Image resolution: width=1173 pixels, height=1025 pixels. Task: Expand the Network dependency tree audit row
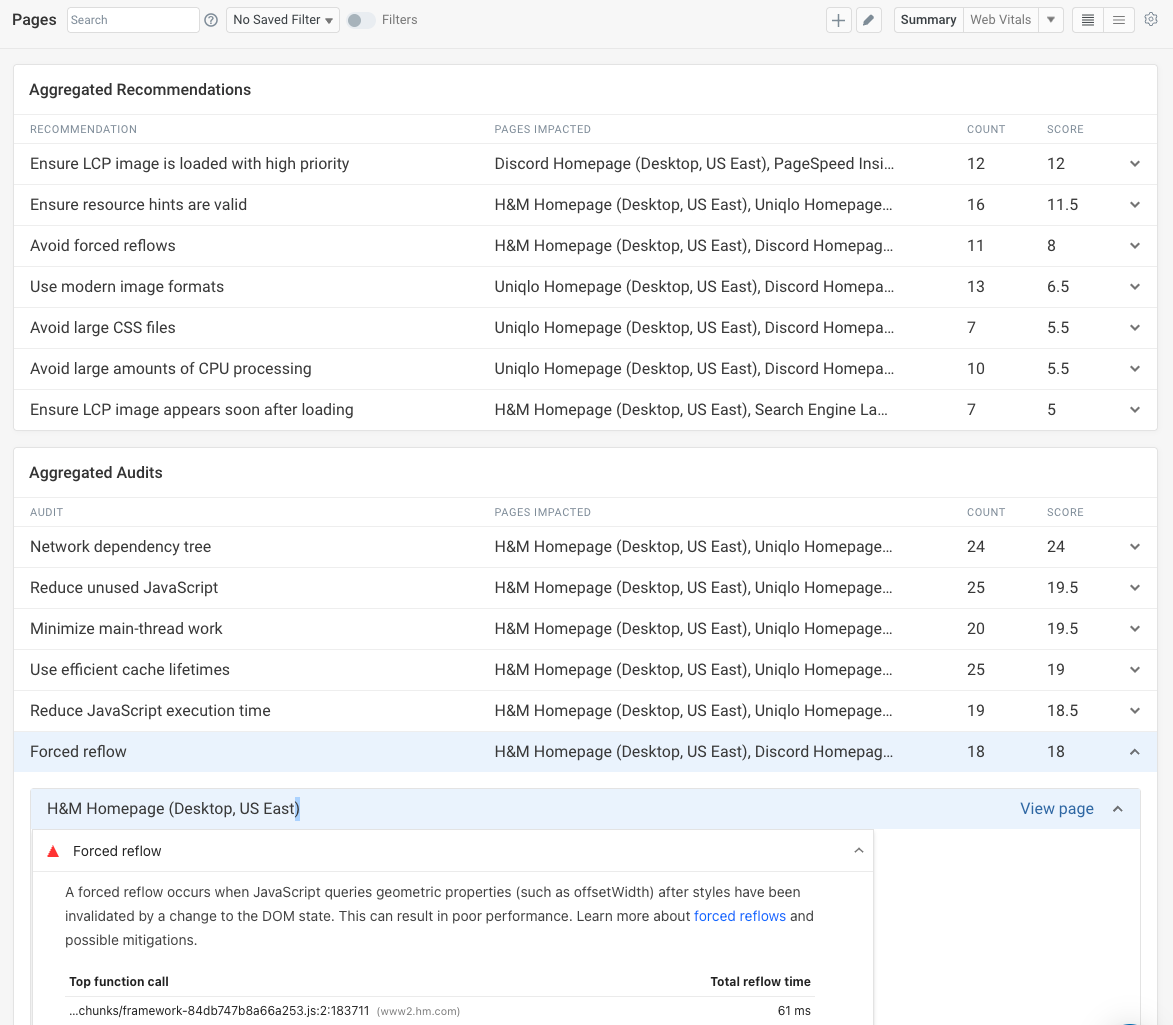[1134, 547]
